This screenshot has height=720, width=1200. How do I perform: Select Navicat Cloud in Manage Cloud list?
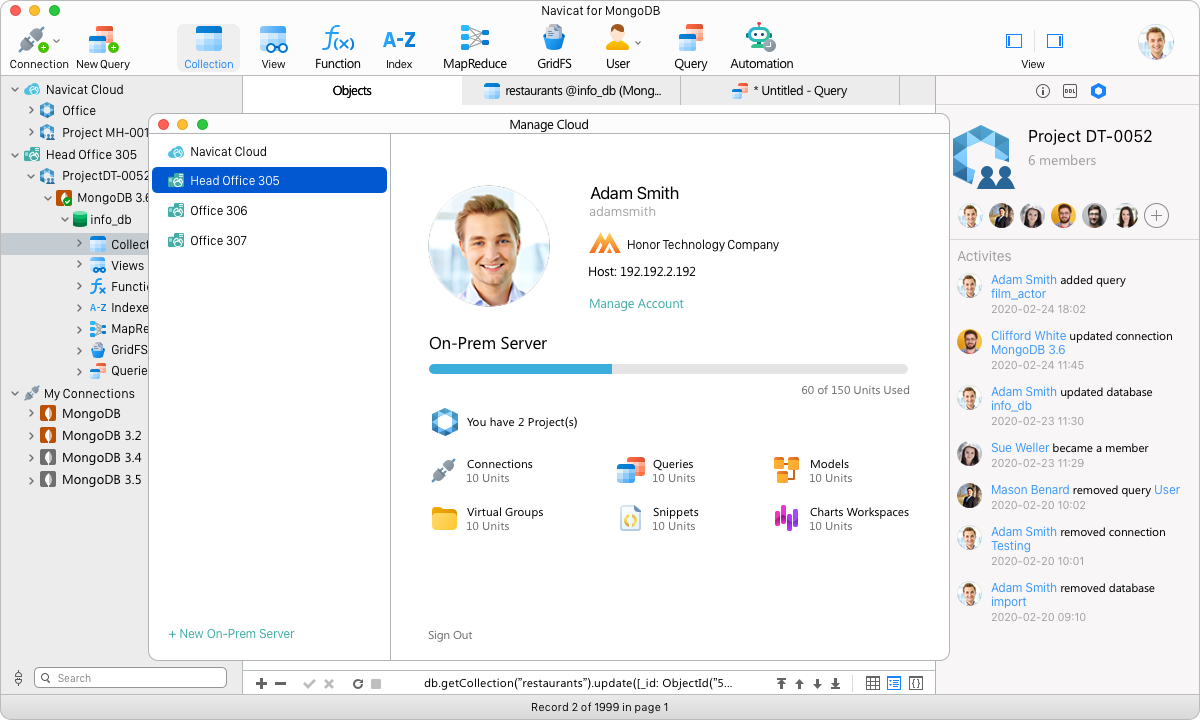[x=269, y=151]
